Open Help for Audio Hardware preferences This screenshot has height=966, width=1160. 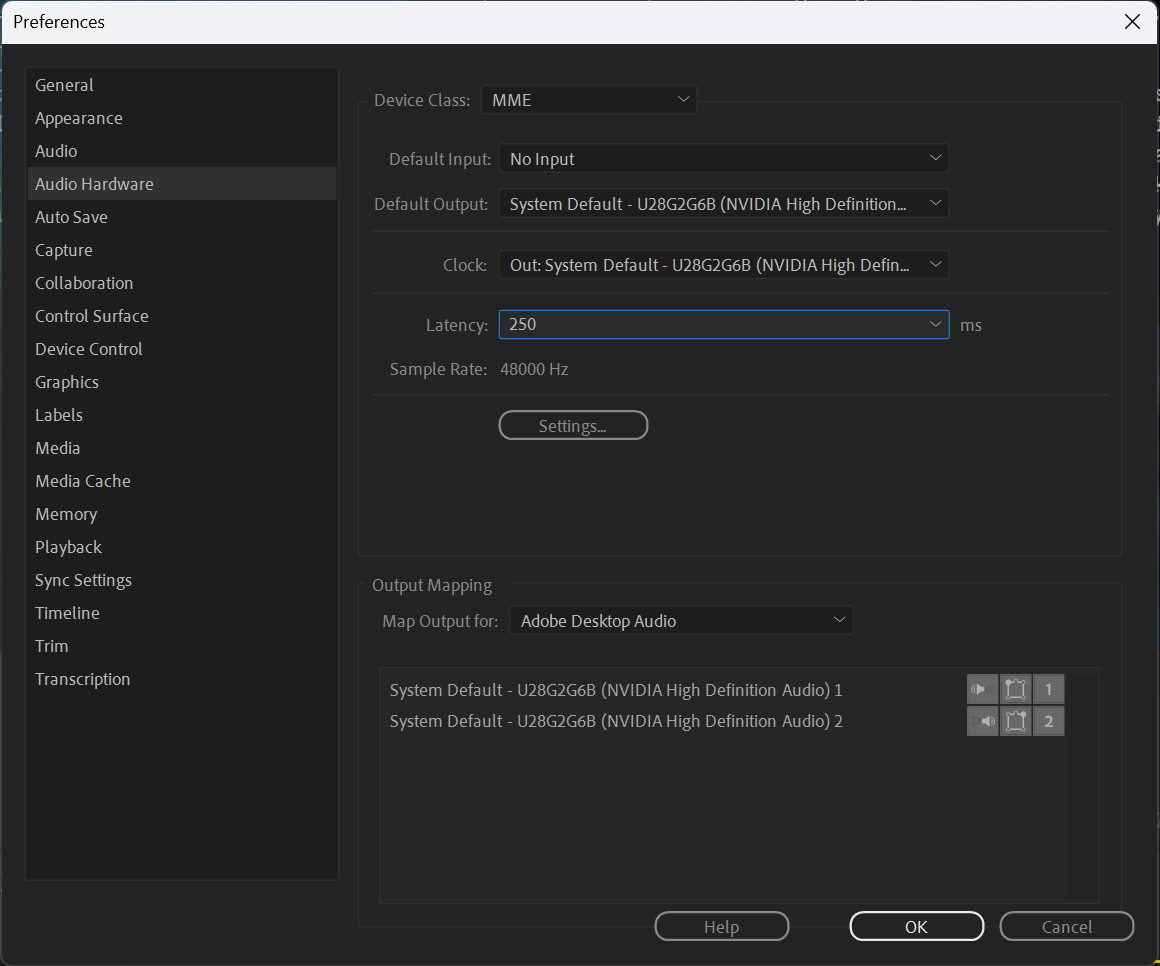[722, 926]
